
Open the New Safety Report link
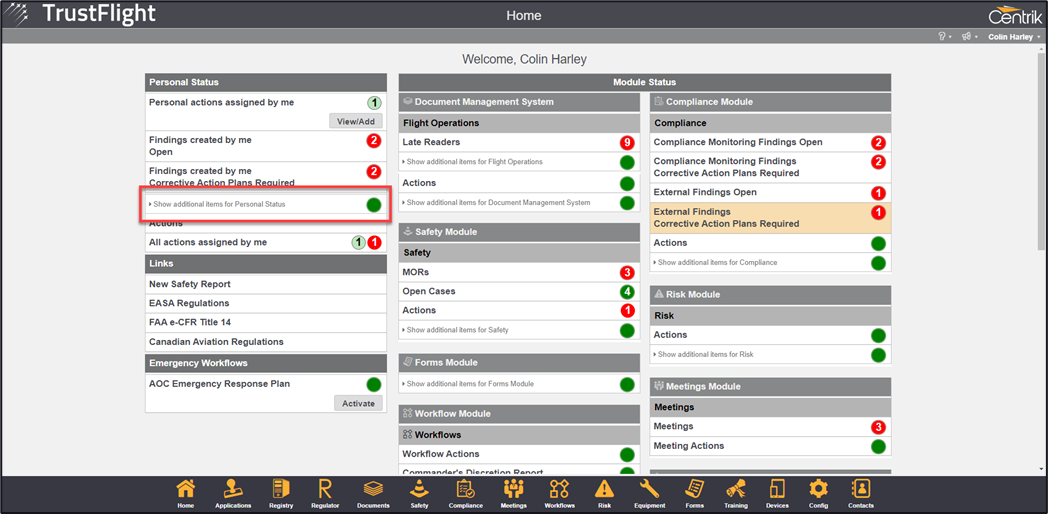[190, 284]
